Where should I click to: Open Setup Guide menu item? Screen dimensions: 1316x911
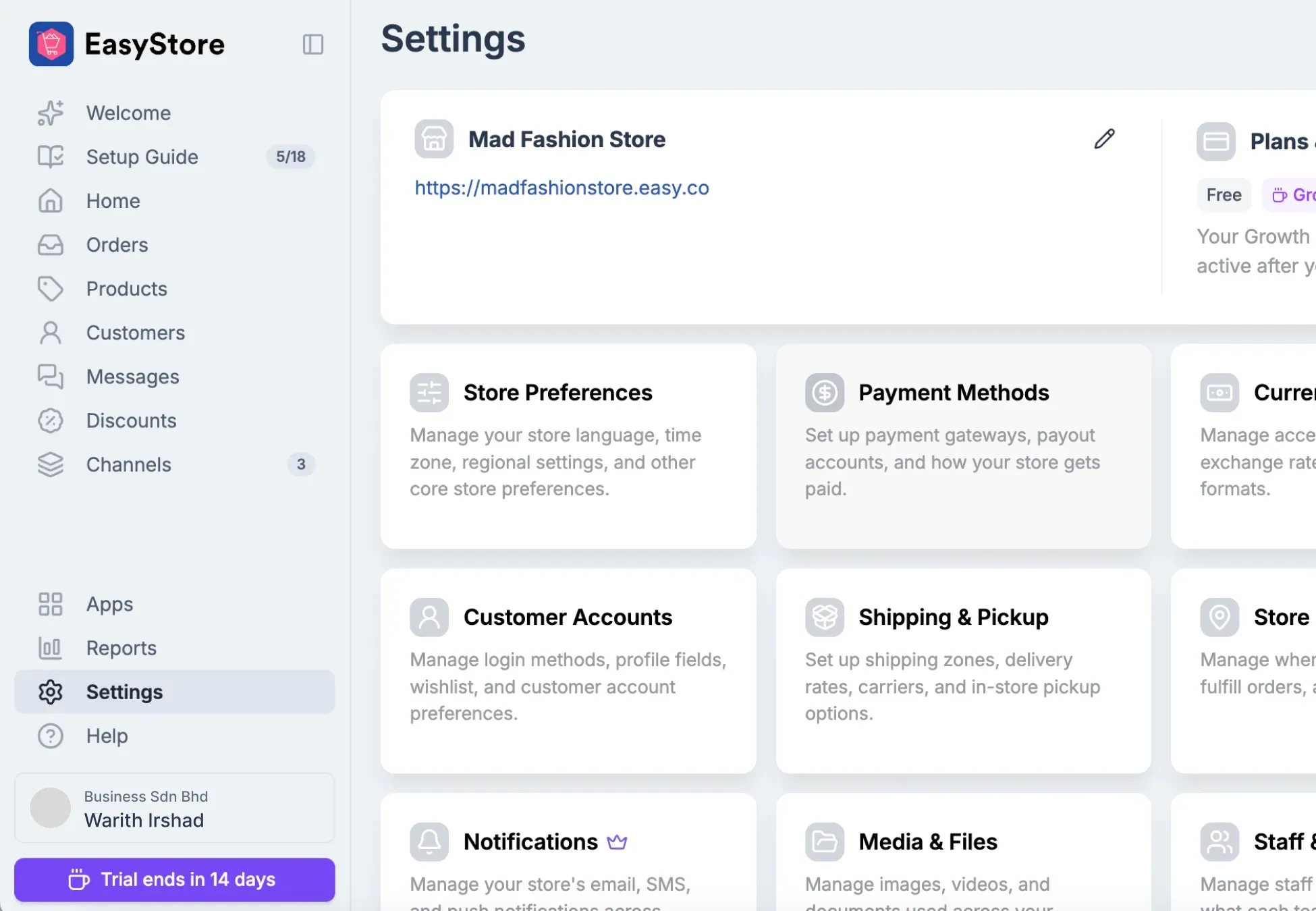pyautogui.click(x=175, y=157)
